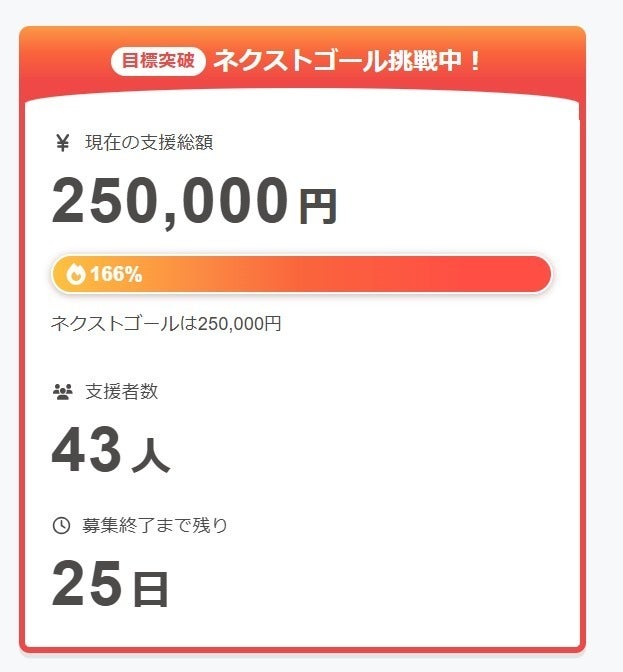The height and width of the screenshot is (672, 623).
Task: Click the flame icon in progress bar
Action: [76, 274]
